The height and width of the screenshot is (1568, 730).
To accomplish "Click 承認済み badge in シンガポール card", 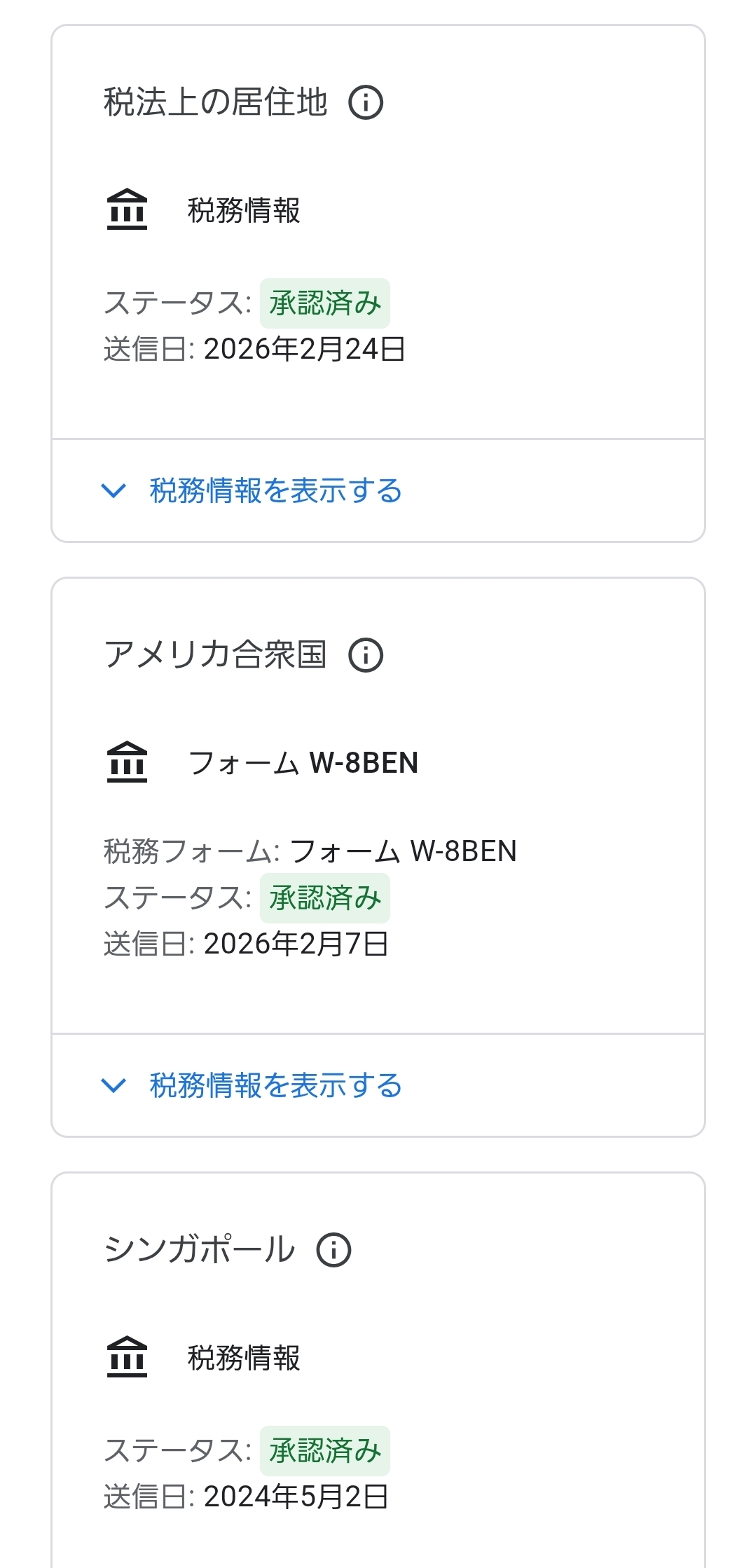I will coord(324,1451).
